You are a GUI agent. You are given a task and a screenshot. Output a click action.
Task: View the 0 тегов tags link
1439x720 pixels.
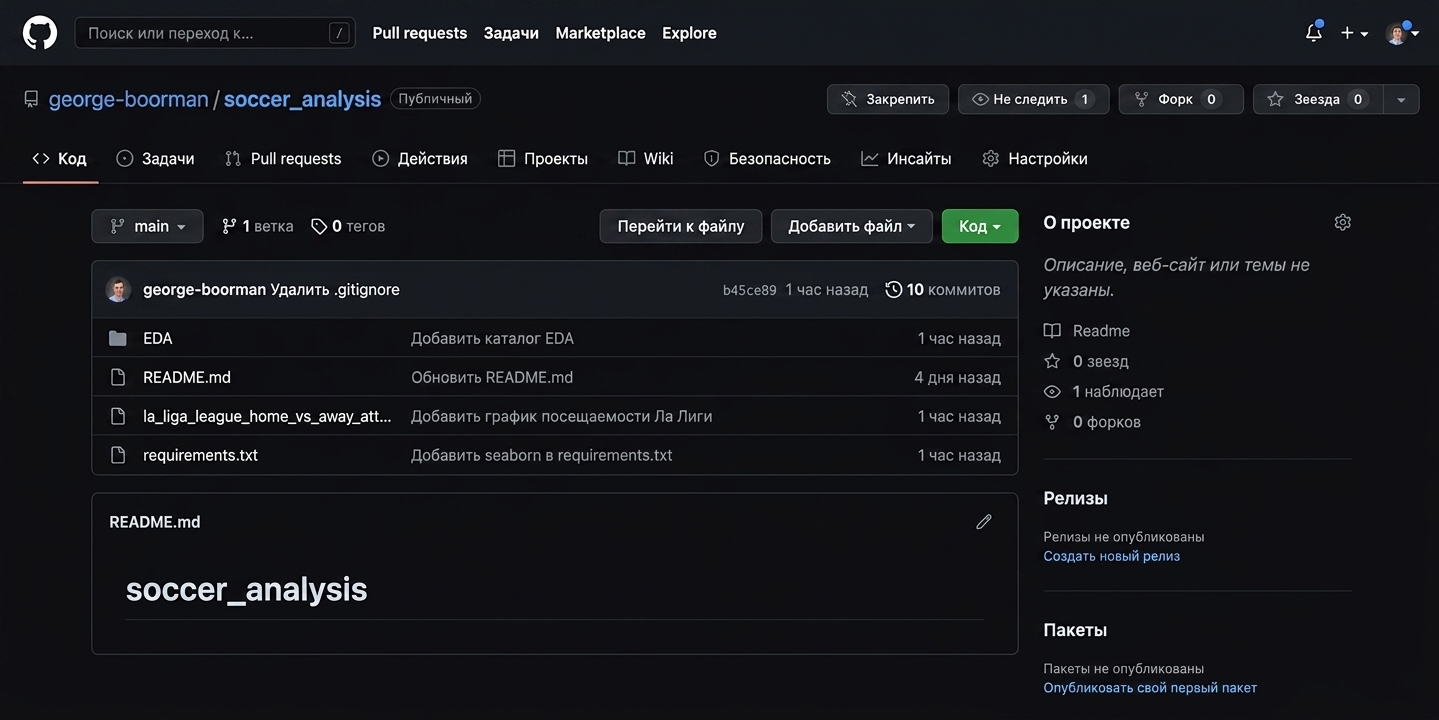click(x=348, y=226)
